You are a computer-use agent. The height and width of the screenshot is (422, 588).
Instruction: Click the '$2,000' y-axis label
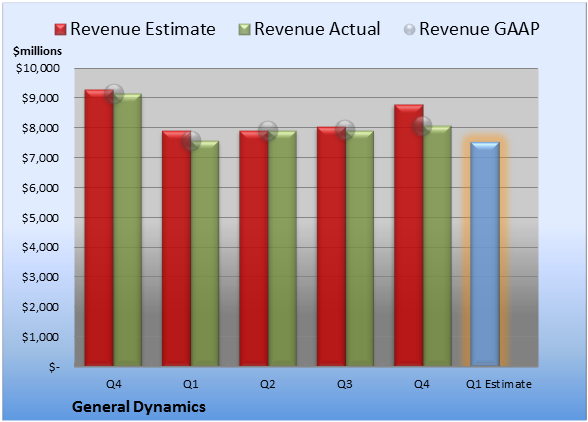tap(40, 307)
